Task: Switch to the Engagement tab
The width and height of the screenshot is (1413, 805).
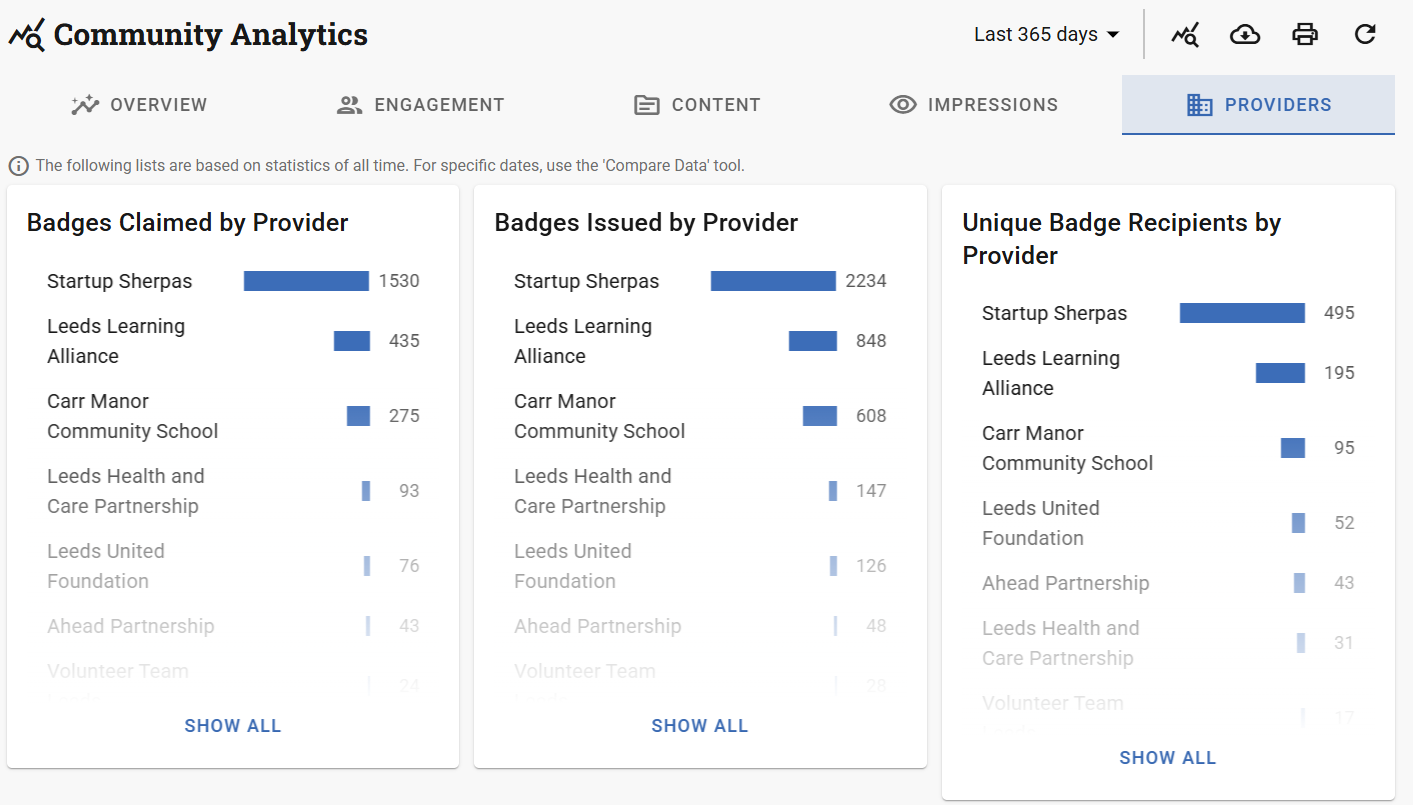Action: coord(421,105)
